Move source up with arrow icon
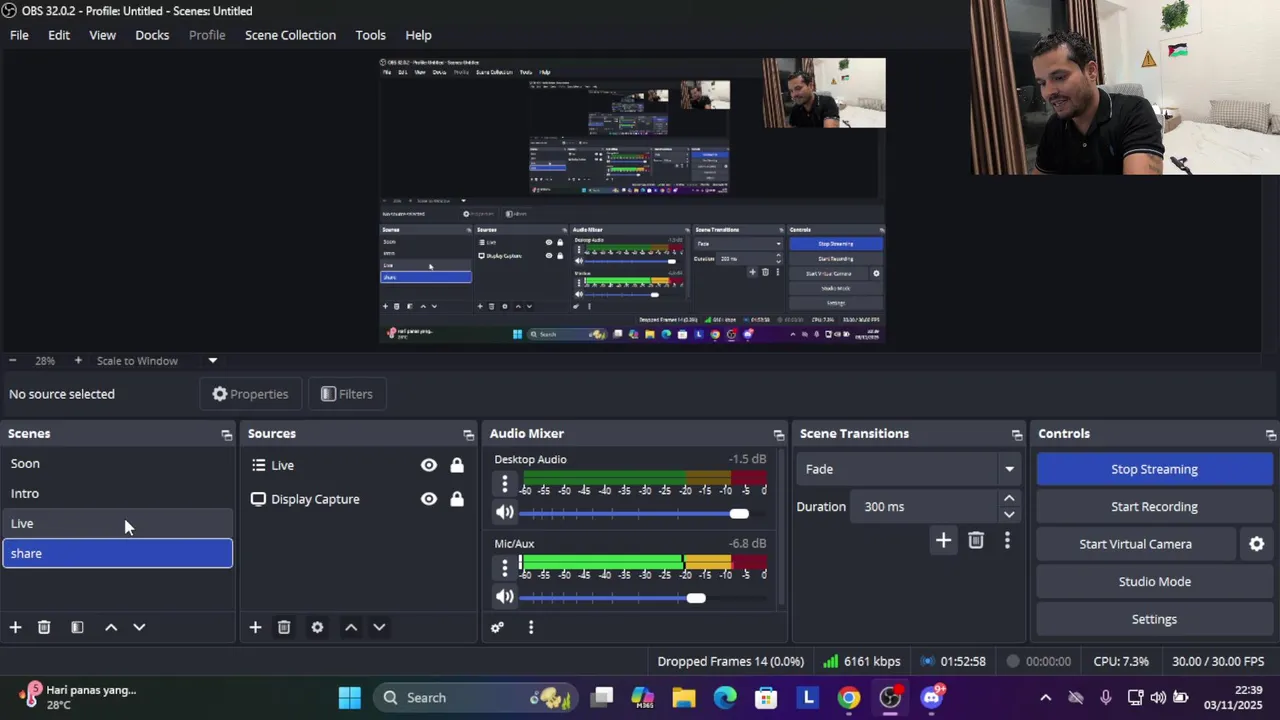 point(351,627)
